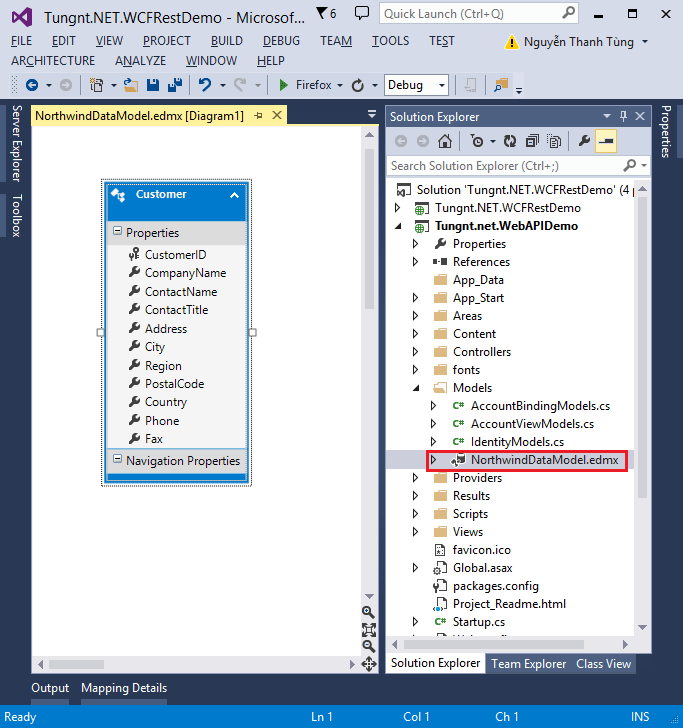Click Solution Explorer Home icon
Image resolution: width=683 pixels, height=728 pixels.
(445, 141)
